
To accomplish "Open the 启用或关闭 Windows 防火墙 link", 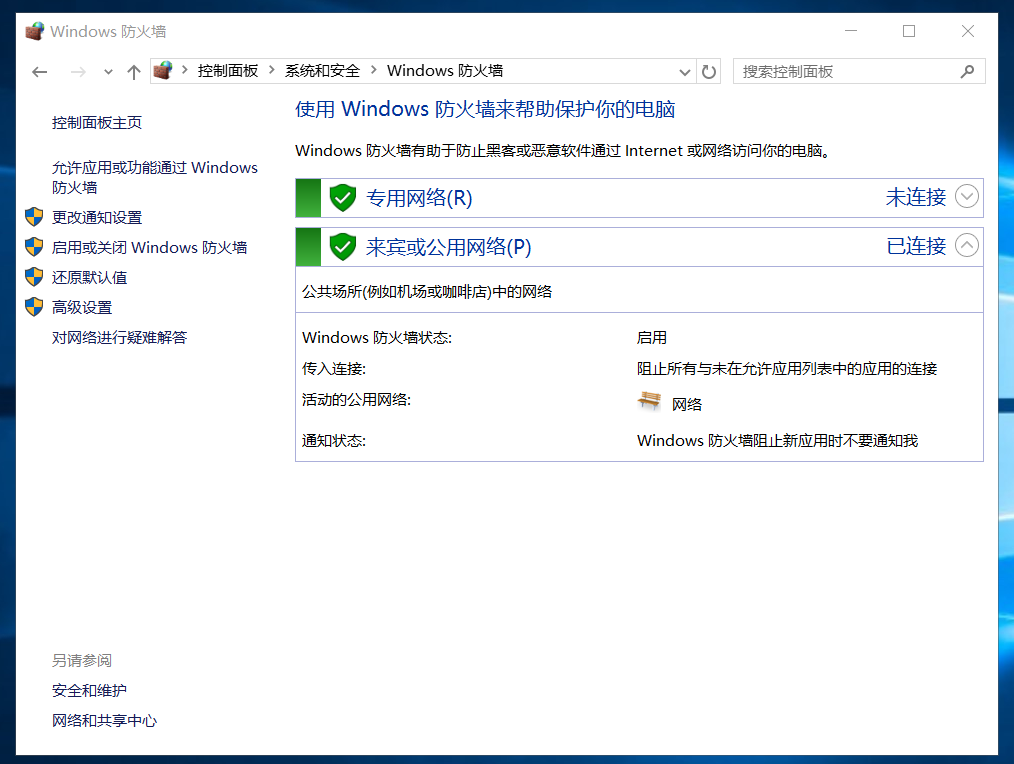I will coord(149,247).
